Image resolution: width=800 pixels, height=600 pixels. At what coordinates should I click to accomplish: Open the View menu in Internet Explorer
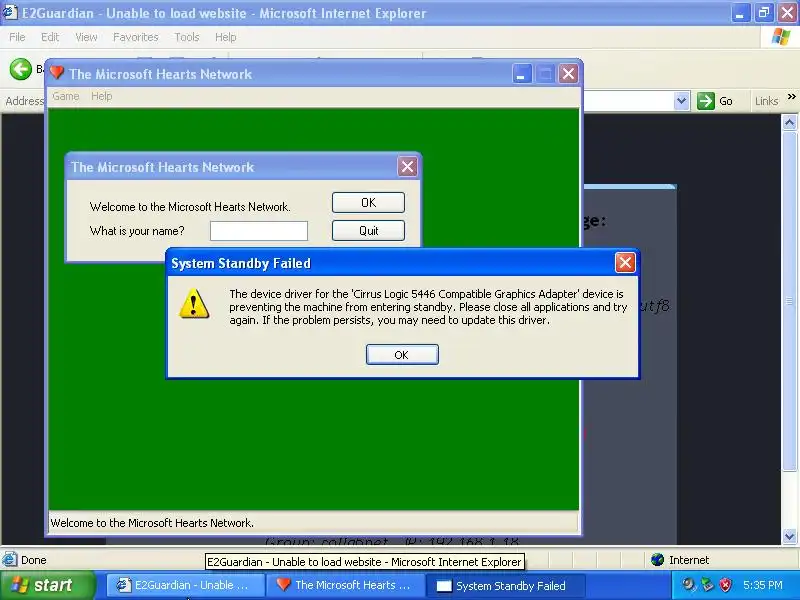[x=86, y=37]
